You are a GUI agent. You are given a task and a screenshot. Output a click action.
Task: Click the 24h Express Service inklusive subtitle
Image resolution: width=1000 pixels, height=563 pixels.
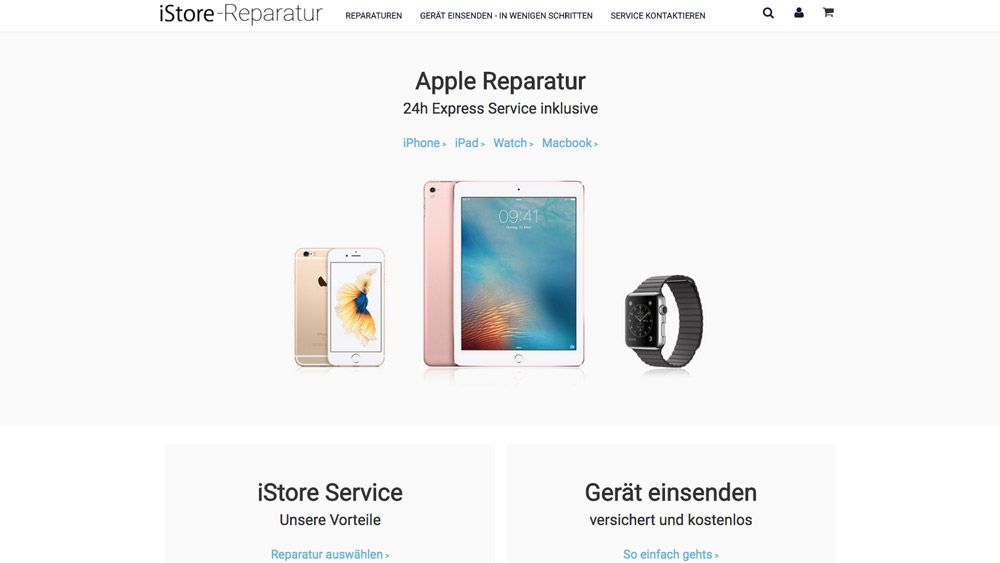[x=500, y=108]
